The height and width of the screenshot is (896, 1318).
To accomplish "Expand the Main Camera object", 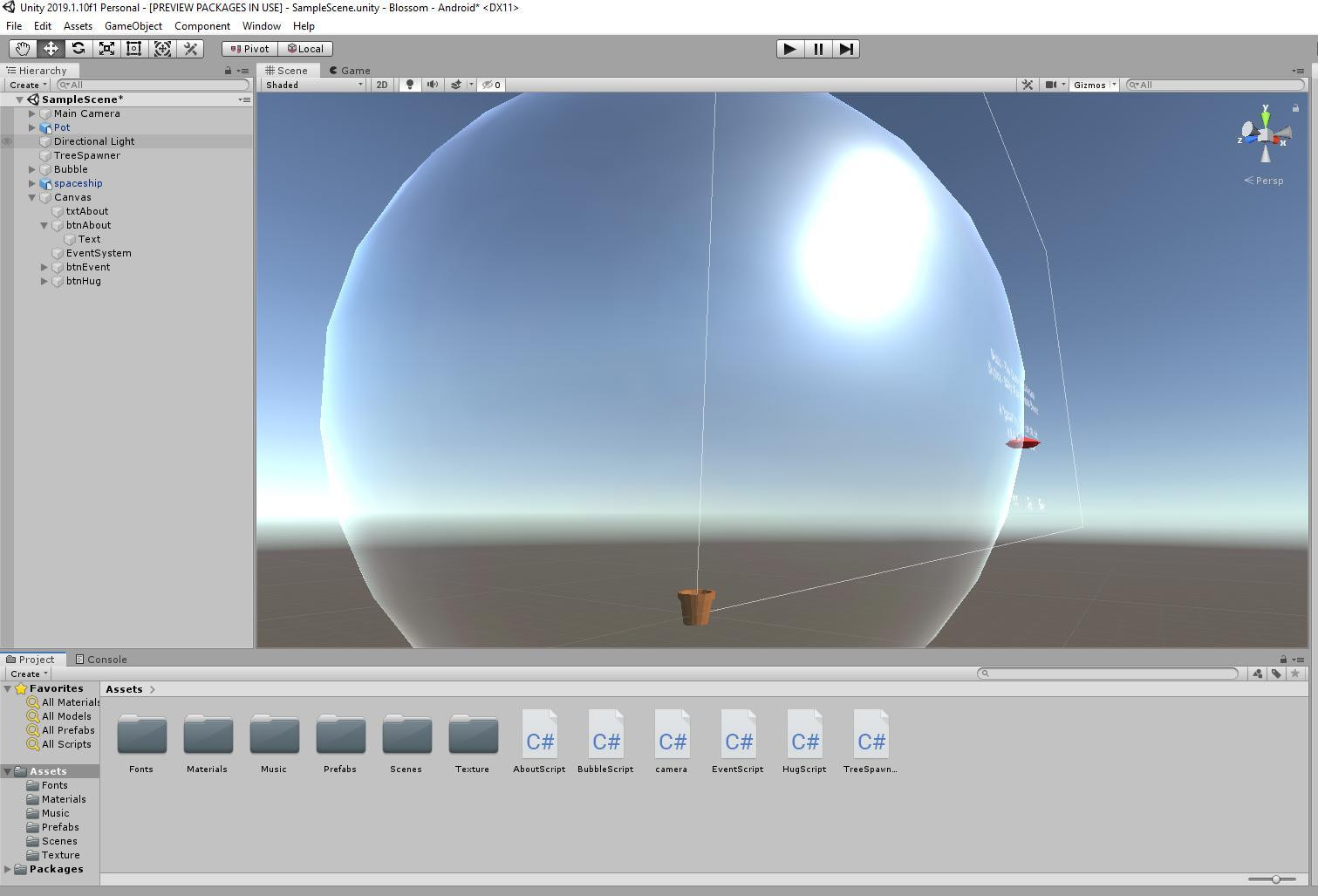I will (x=32, y=113).
